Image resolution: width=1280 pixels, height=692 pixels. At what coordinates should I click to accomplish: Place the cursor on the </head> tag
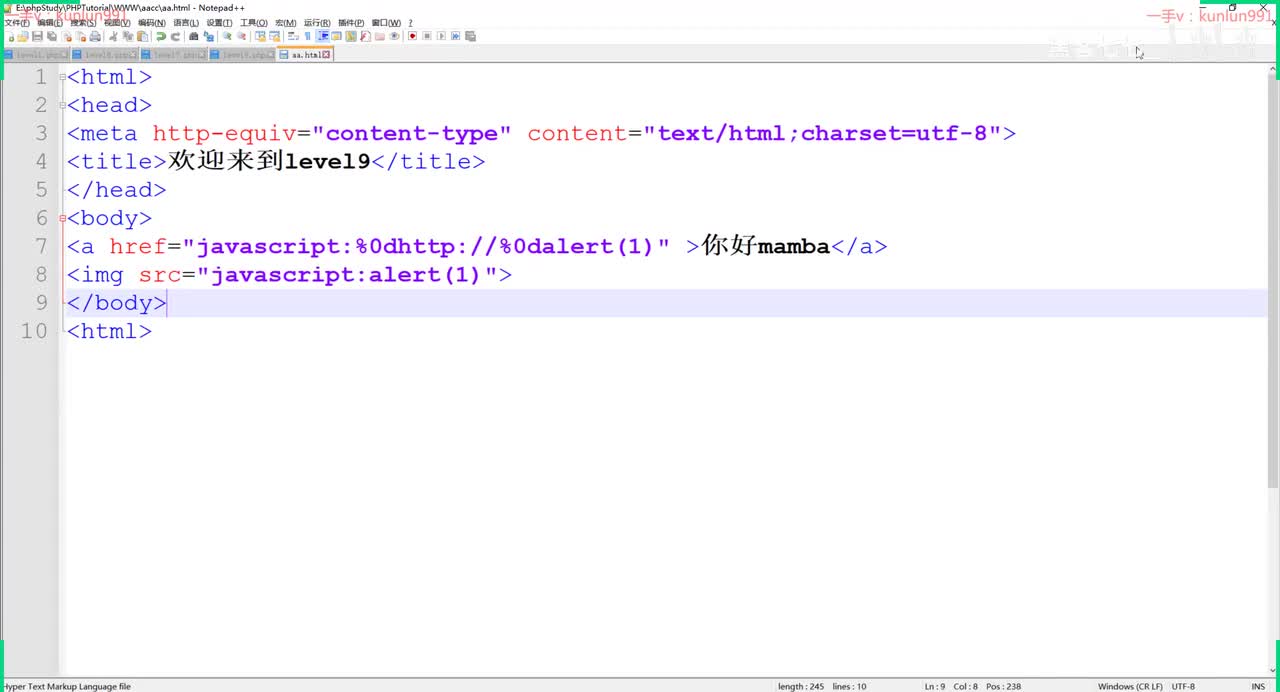116,190
